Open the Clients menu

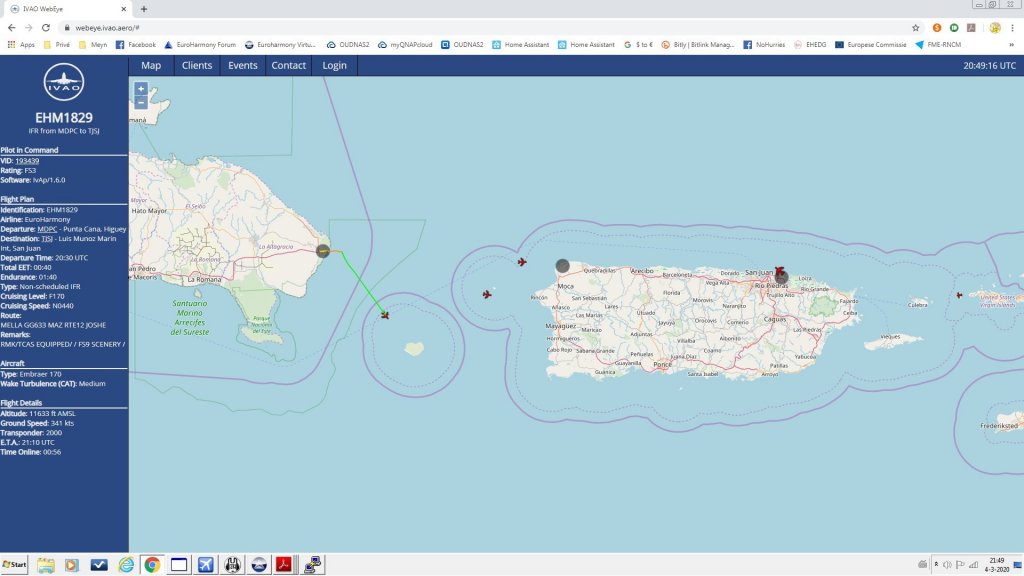pos(197,66)
